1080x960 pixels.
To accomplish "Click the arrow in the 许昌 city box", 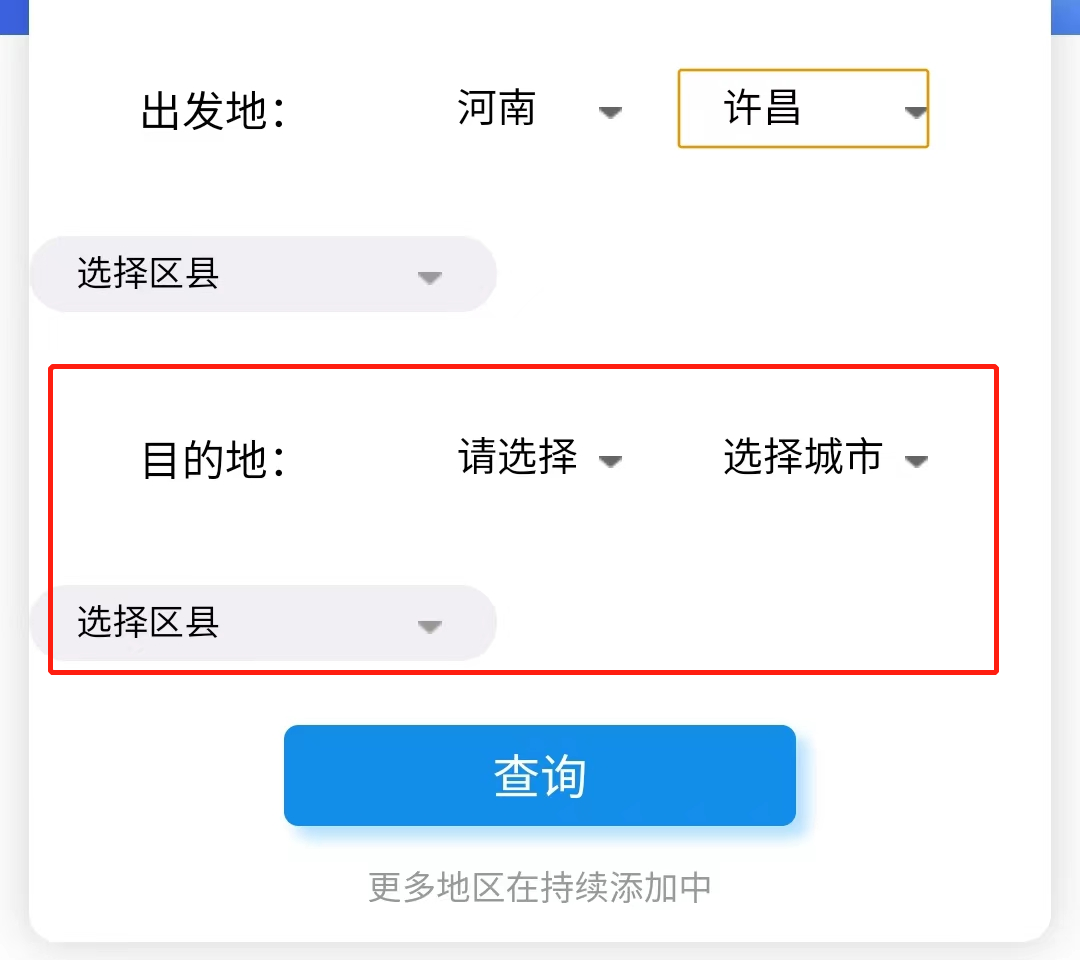I will [x=915, y=112].
